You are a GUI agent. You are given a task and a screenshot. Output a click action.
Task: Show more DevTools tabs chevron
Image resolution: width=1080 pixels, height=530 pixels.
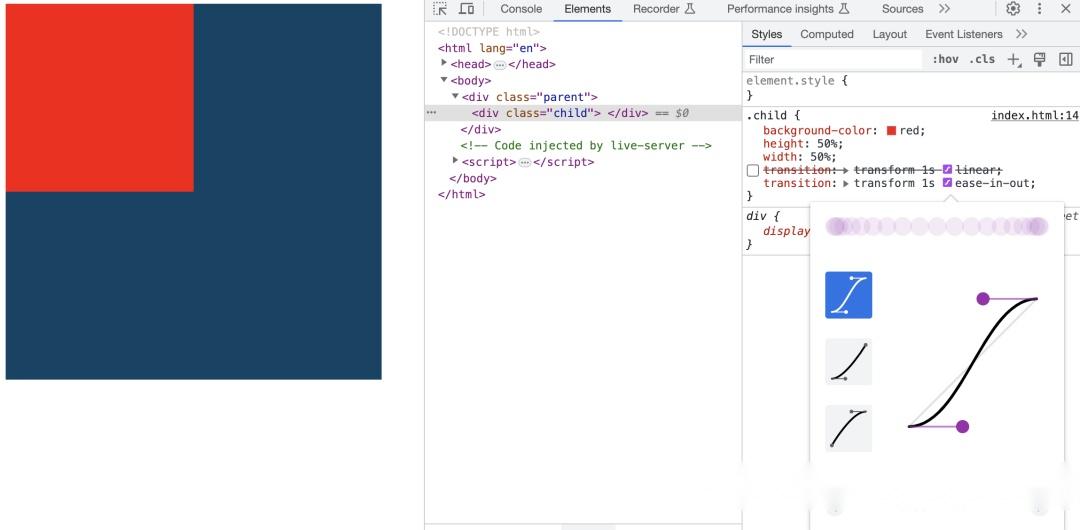coord(944,9)
